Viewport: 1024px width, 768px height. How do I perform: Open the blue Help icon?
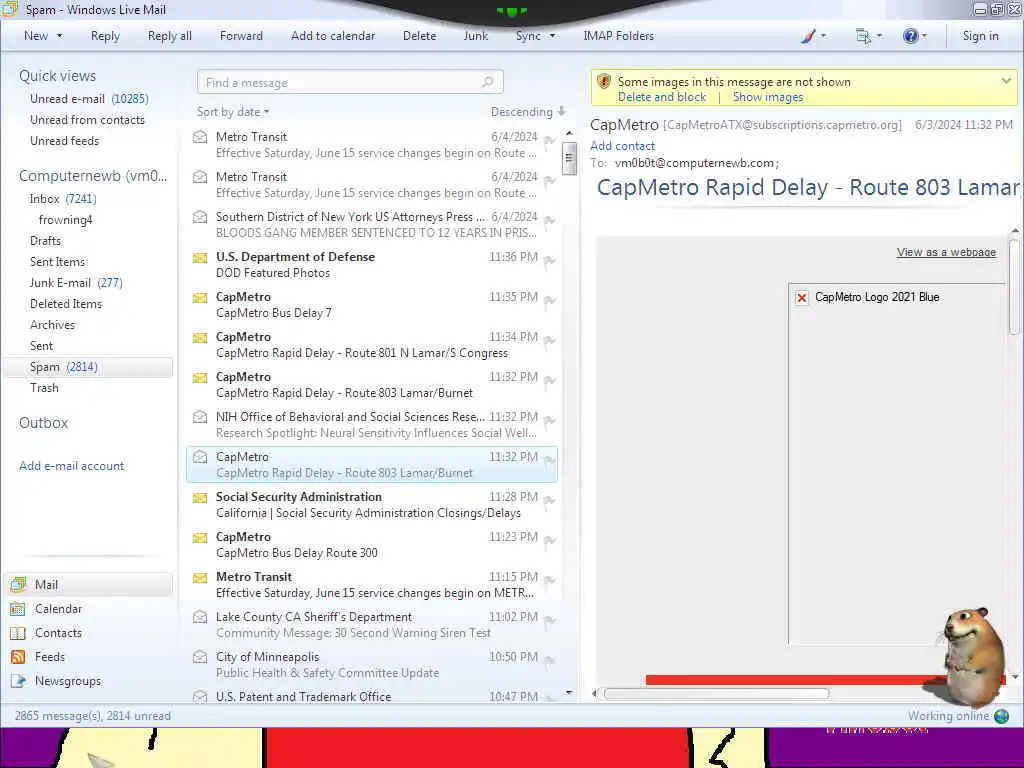click(910, 36)
